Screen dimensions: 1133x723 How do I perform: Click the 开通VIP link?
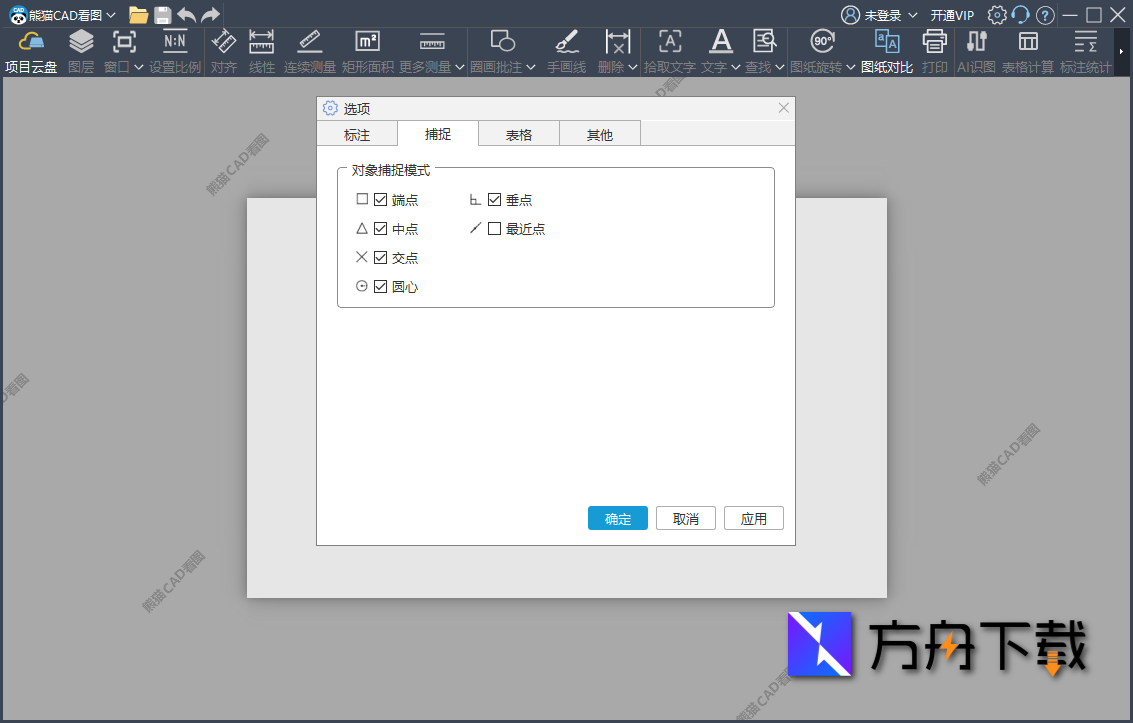point(952,15)
